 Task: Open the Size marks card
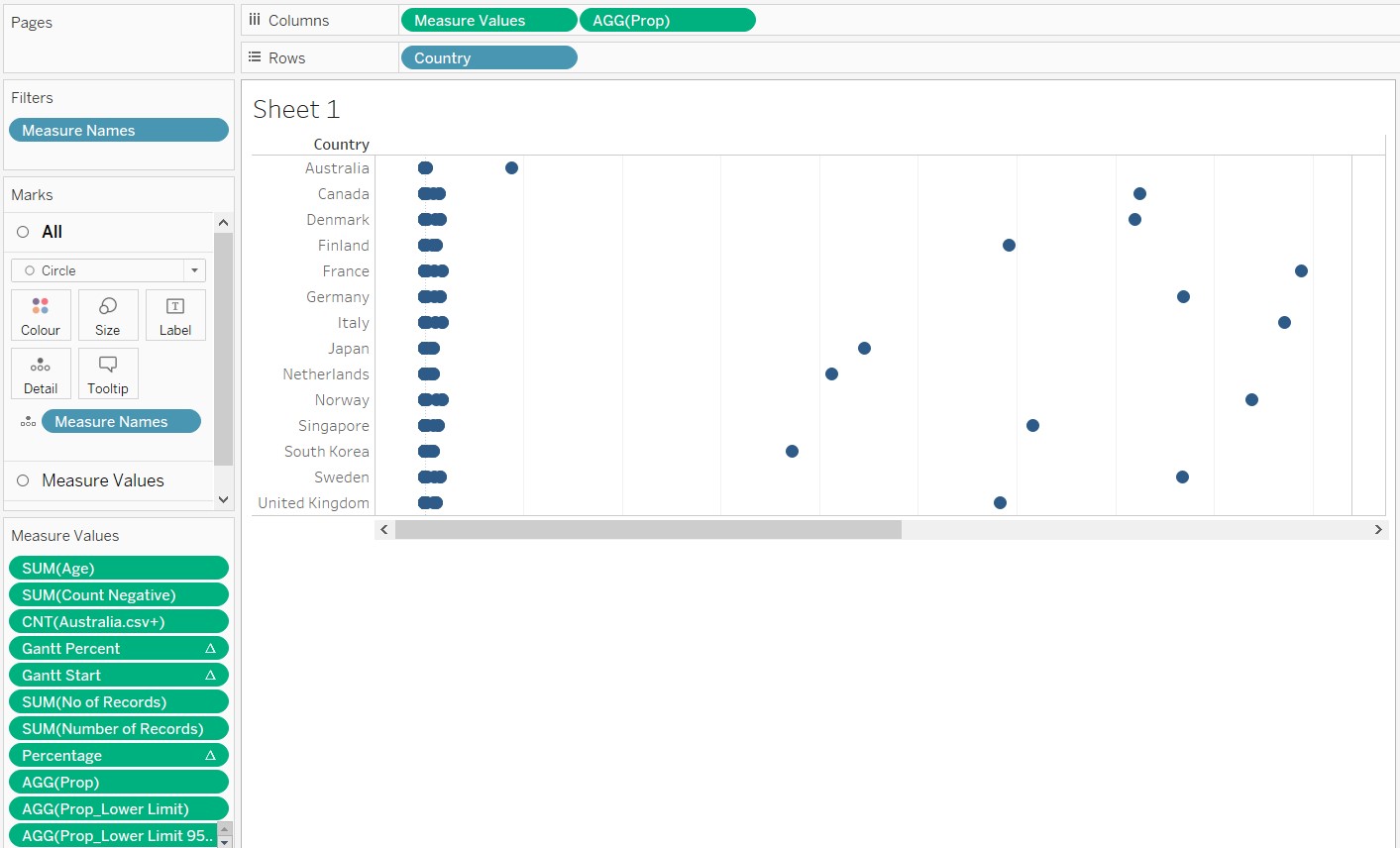(x=108, y=315)
